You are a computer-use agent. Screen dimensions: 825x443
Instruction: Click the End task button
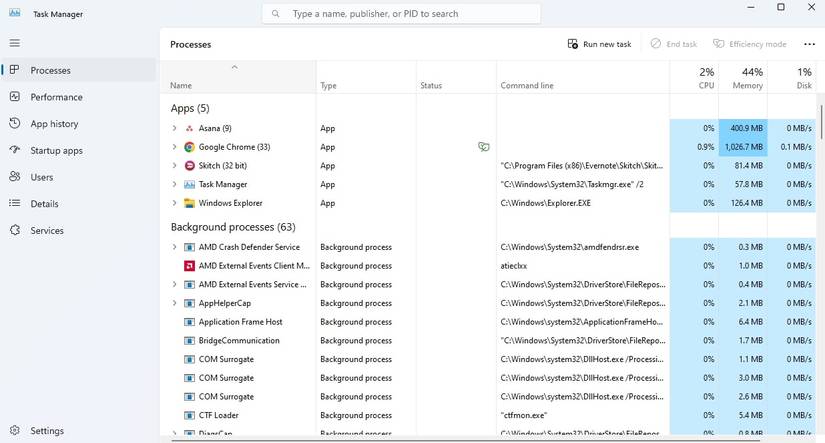(x=673, y=44)
